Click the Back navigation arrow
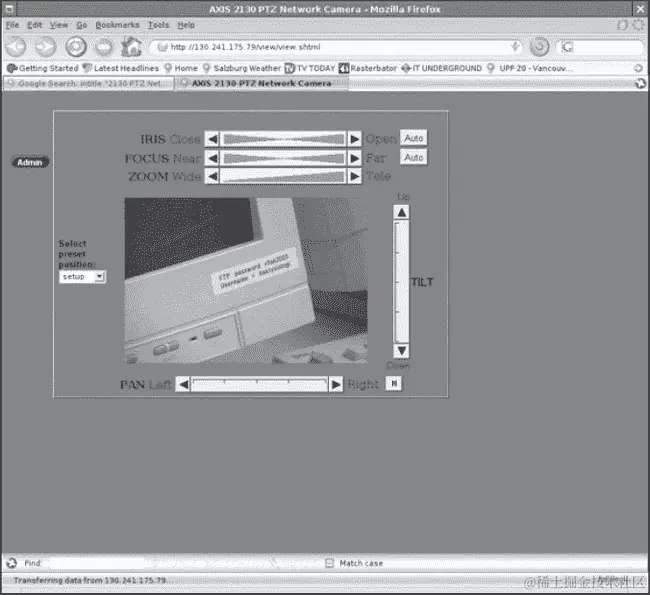650x595 pixels. (x=16, y=47)
